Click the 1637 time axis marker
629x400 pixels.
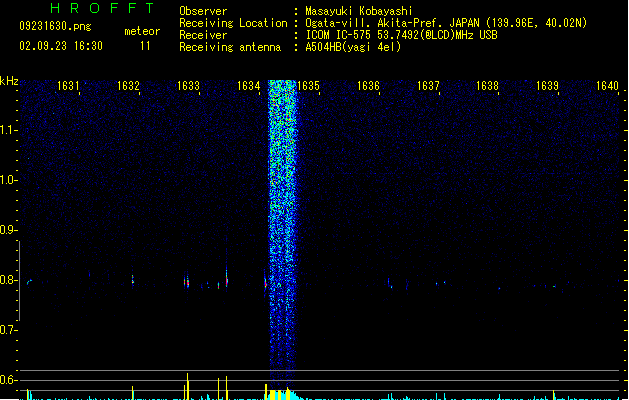click(x=428, y=86)
